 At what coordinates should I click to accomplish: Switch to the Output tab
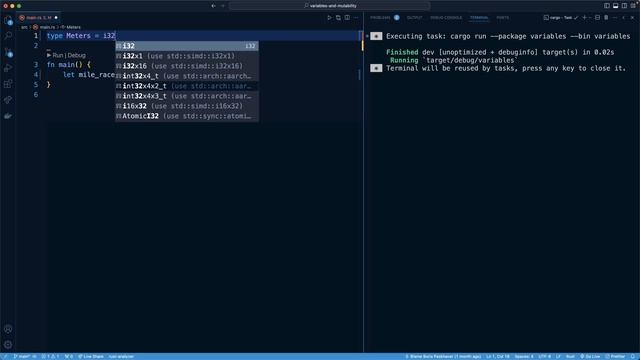(x=414, y=18)
